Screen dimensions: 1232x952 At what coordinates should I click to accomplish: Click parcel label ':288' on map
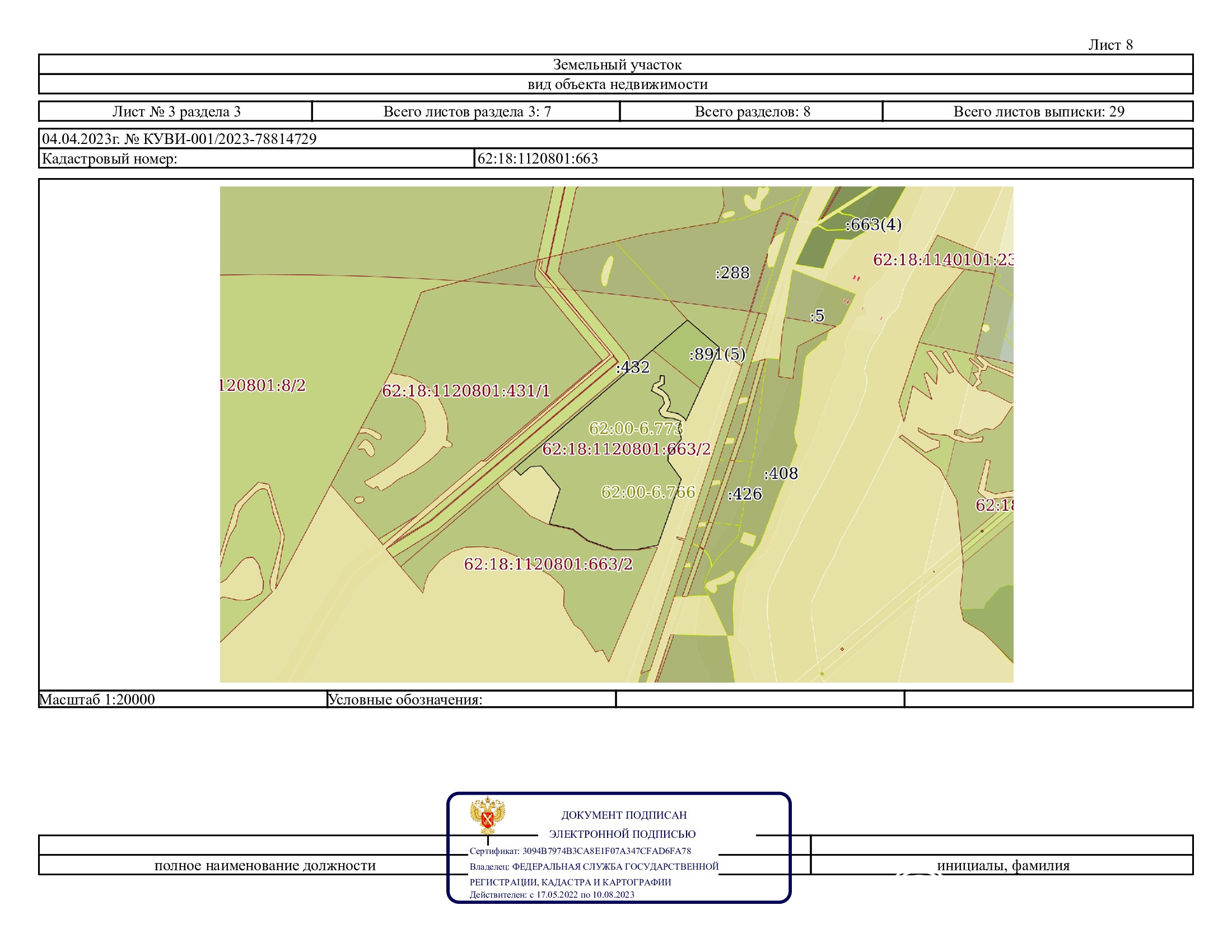pyautogui.click(x=732, y=273)
